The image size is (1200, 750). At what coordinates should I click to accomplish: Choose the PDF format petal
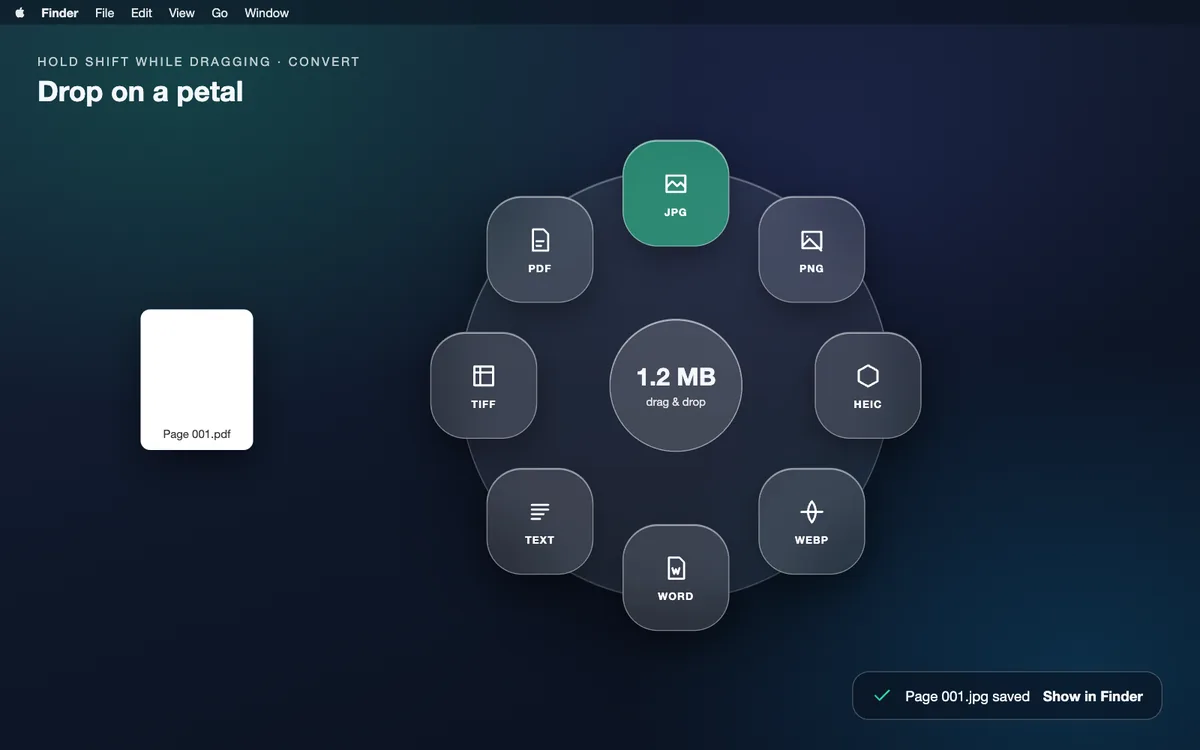(x=540, y=249)
